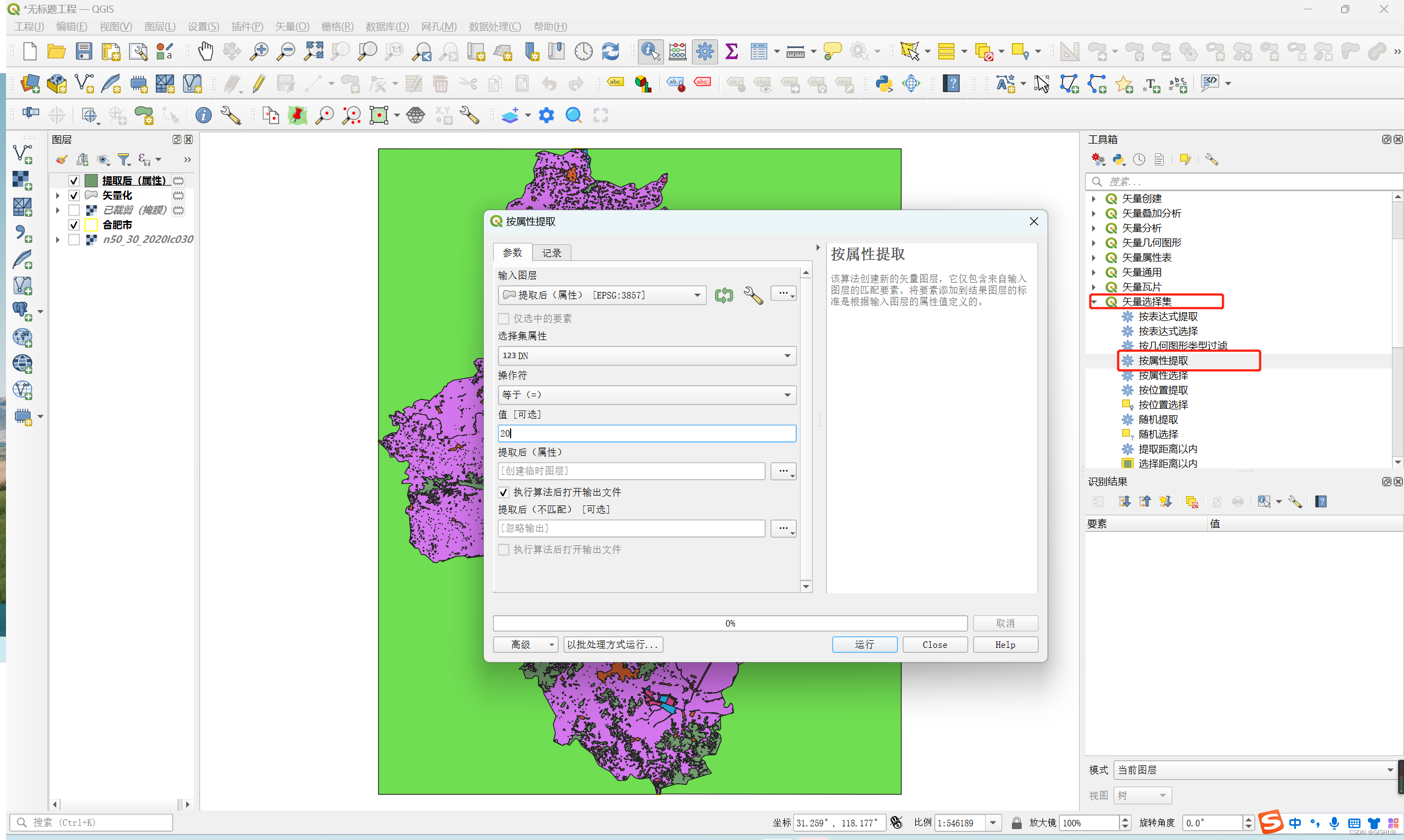Click the 值 input field containing 20
This screenshot has height=840, width=1404.
tap(646, 433)
